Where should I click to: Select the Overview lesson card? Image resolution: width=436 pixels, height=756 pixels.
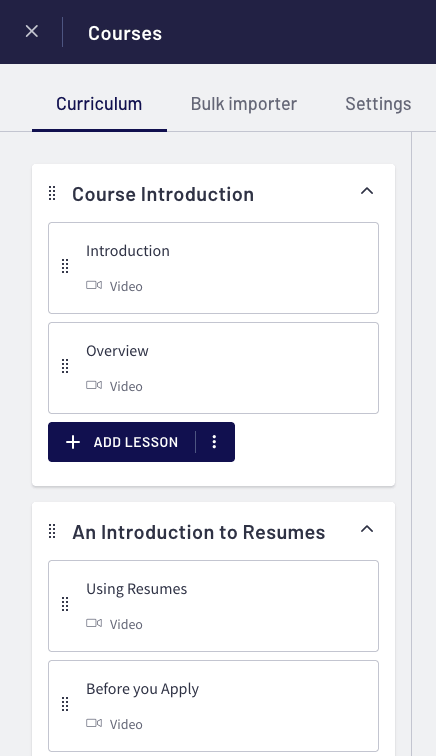pyautogui.click(x=213, y=368)
